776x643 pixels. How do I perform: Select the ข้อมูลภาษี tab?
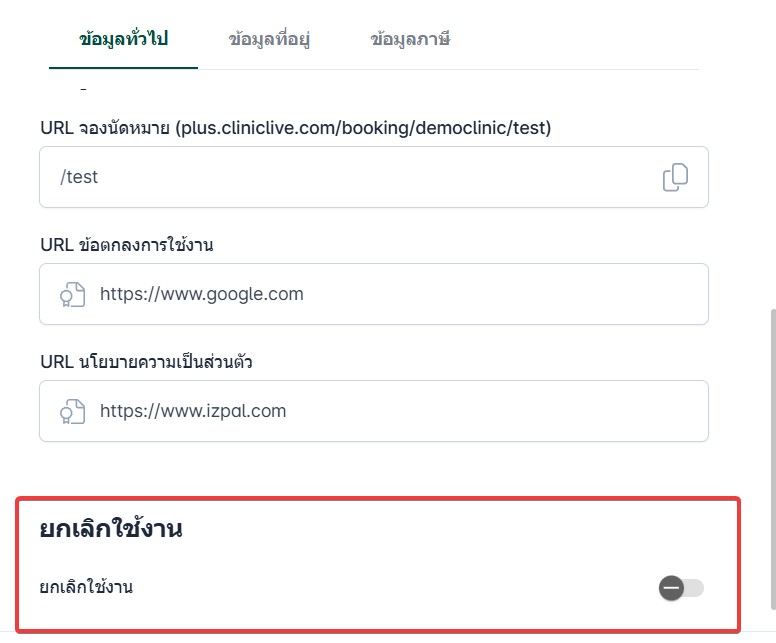[x=410, y=40]
